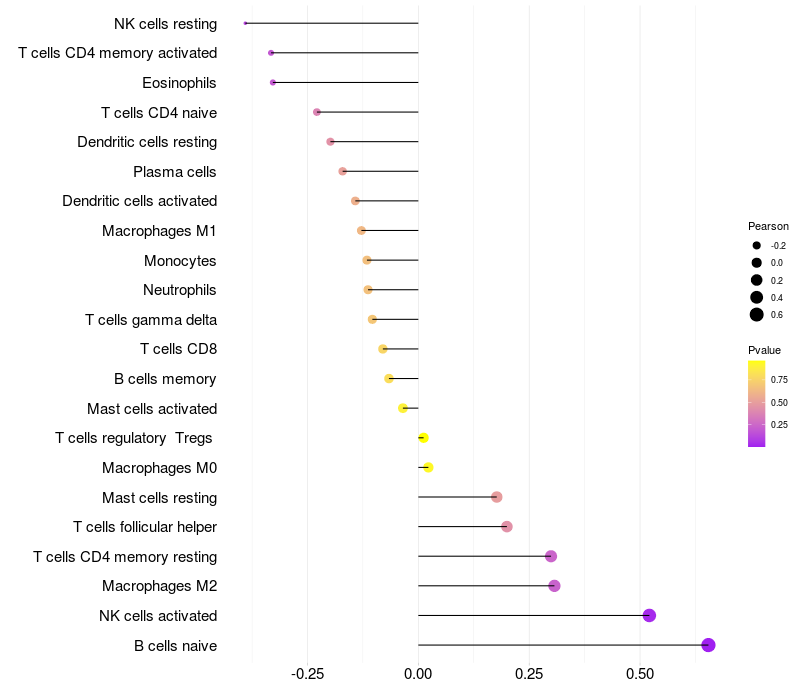
Task: Click the B cells naive data point
Action: 708,645
